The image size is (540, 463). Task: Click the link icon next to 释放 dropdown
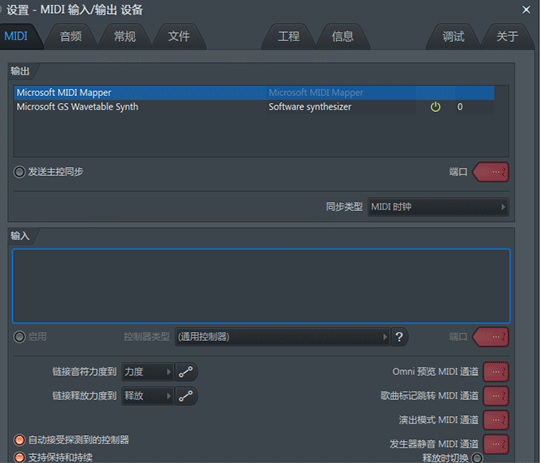[x=186, y=396]
